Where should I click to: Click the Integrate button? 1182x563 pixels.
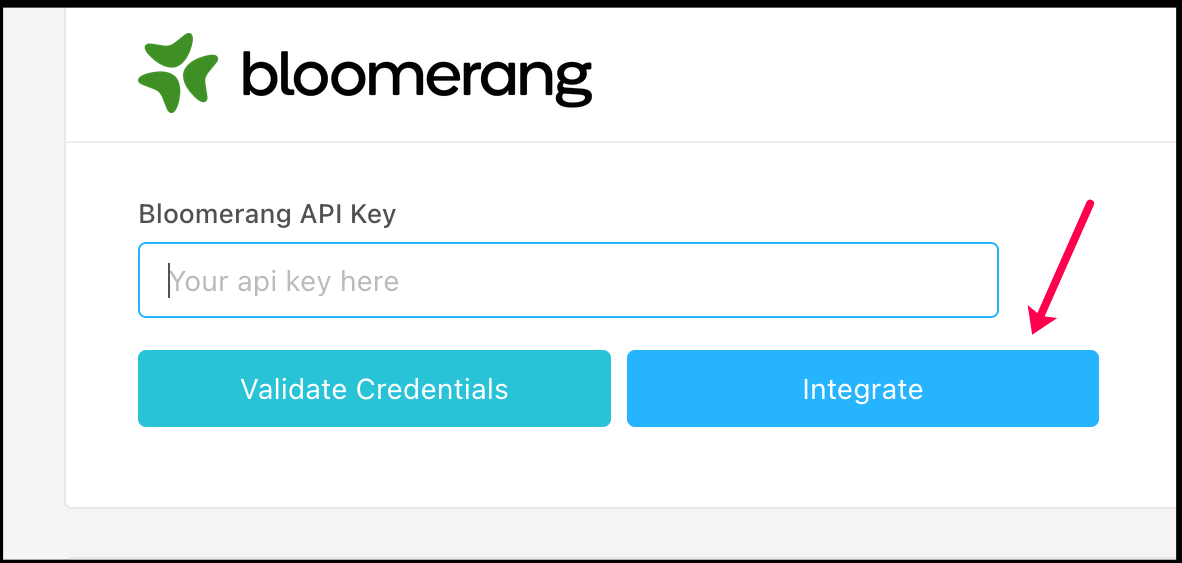[x=862, y=389]
